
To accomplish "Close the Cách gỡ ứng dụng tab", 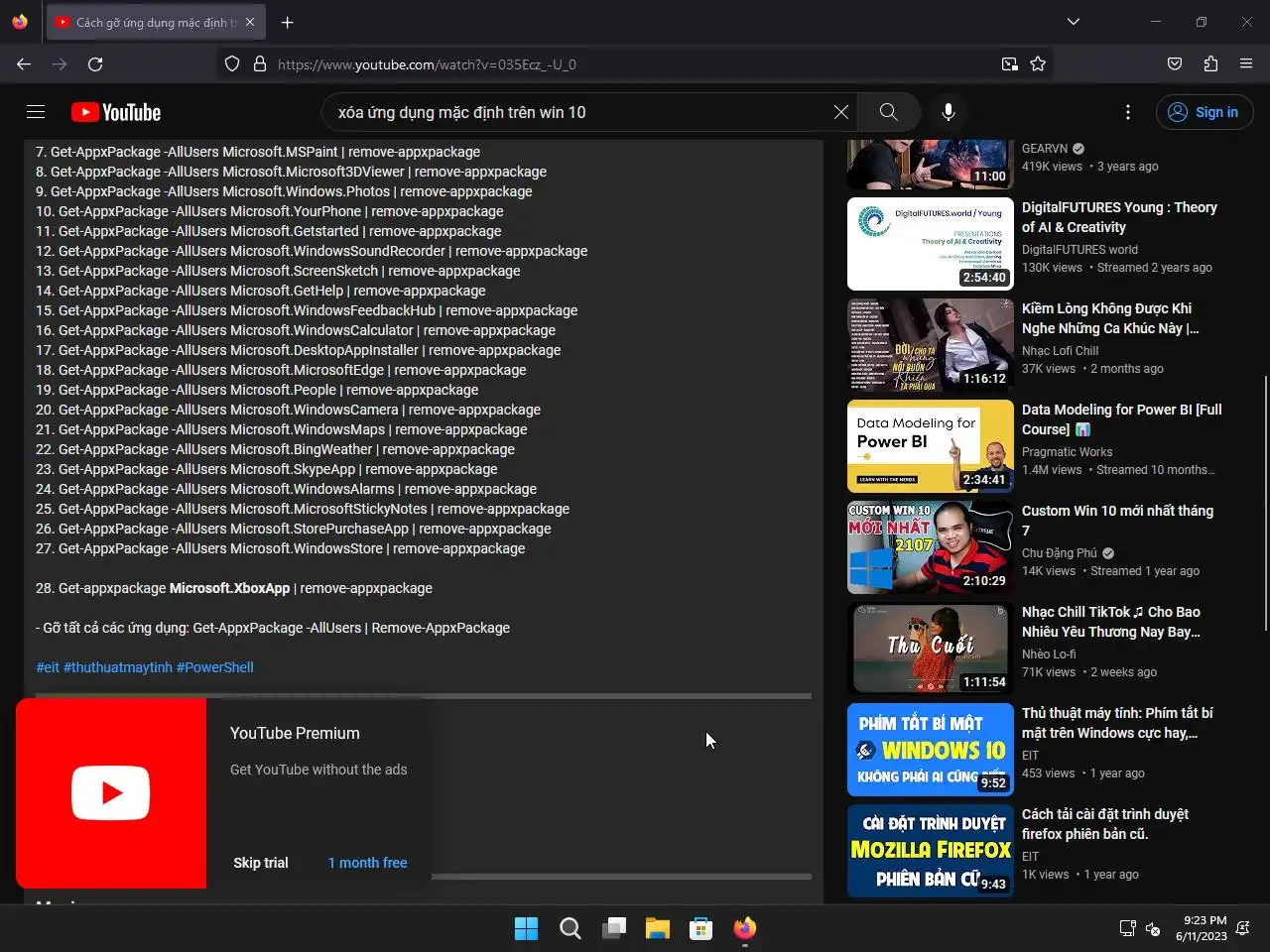I will 249,22.
